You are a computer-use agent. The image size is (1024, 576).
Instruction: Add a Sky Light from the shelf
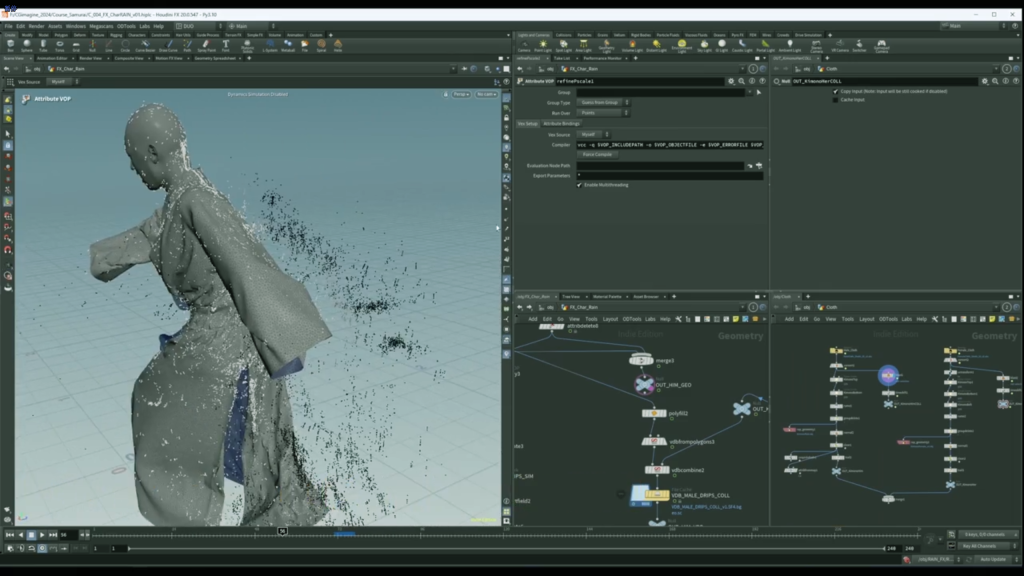(705, 46)
